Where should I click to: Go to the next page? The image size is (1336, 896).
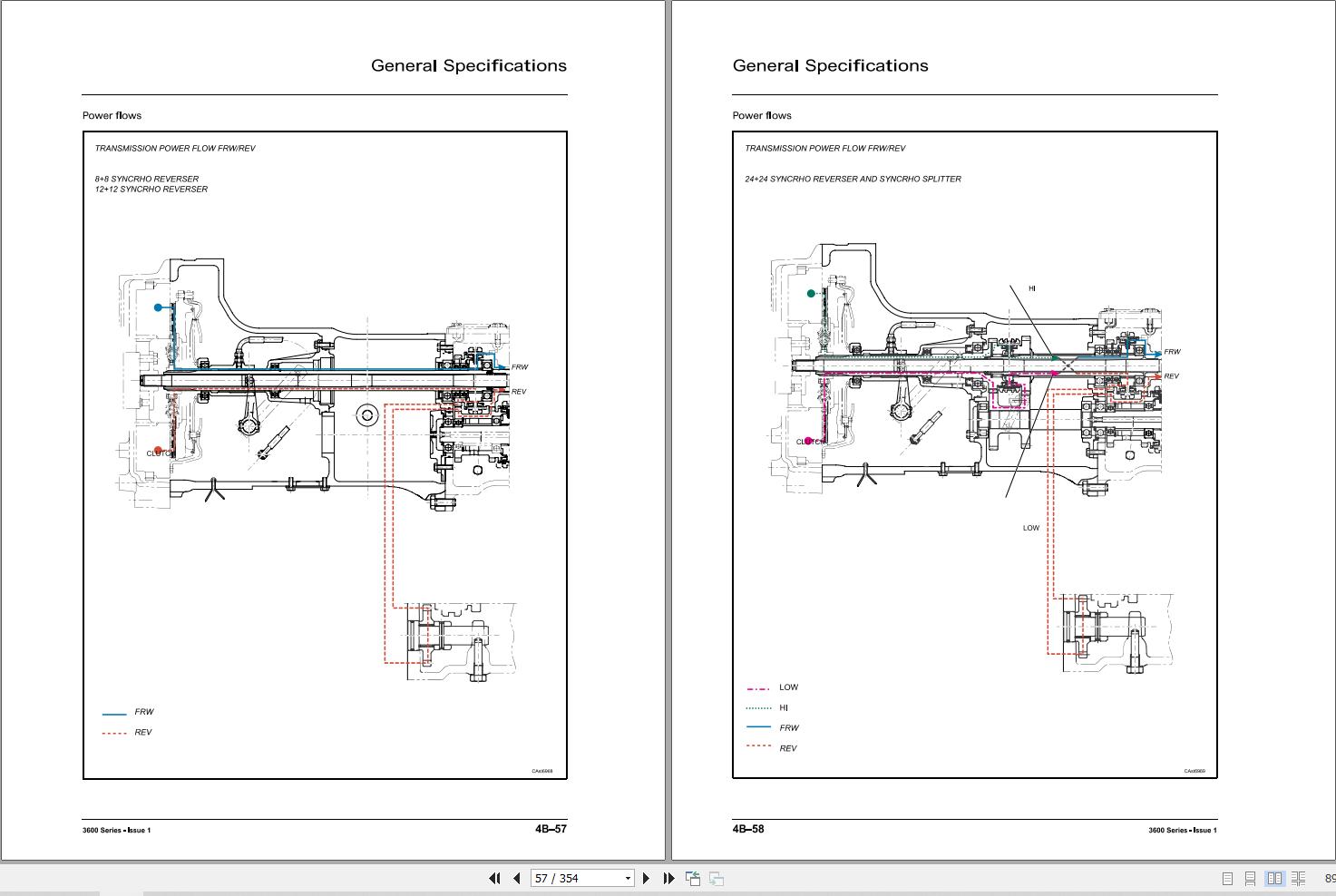point(646,878)
